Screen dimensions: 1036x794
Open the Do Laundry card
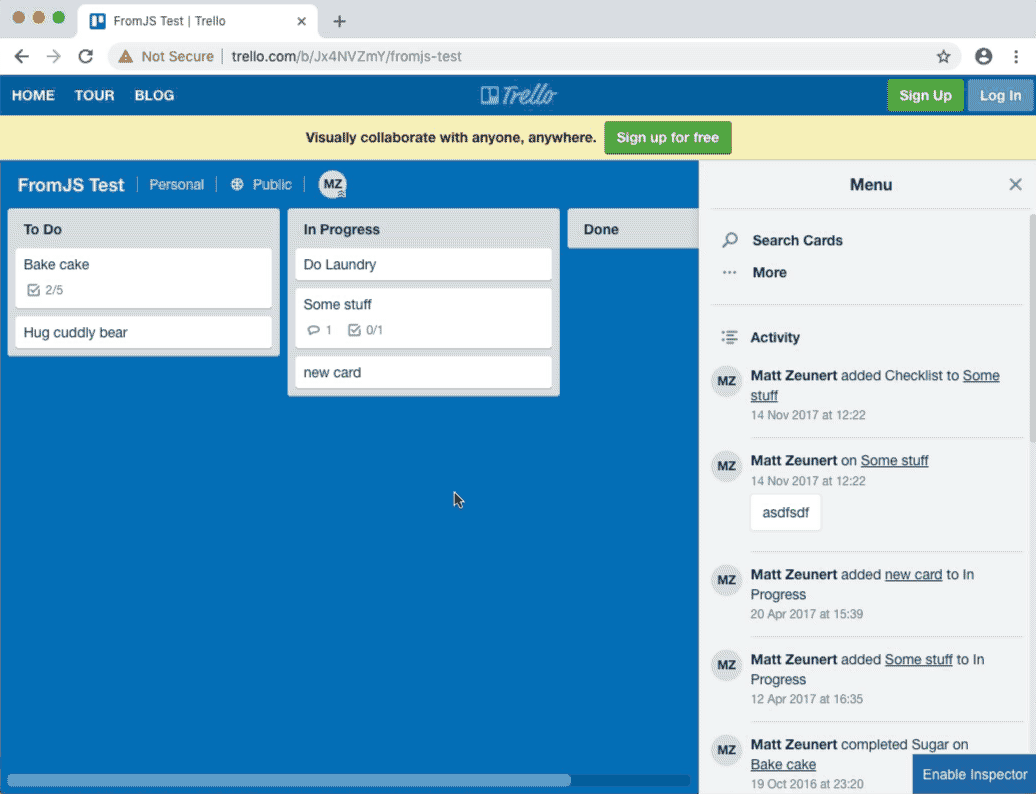pos(424,264)
